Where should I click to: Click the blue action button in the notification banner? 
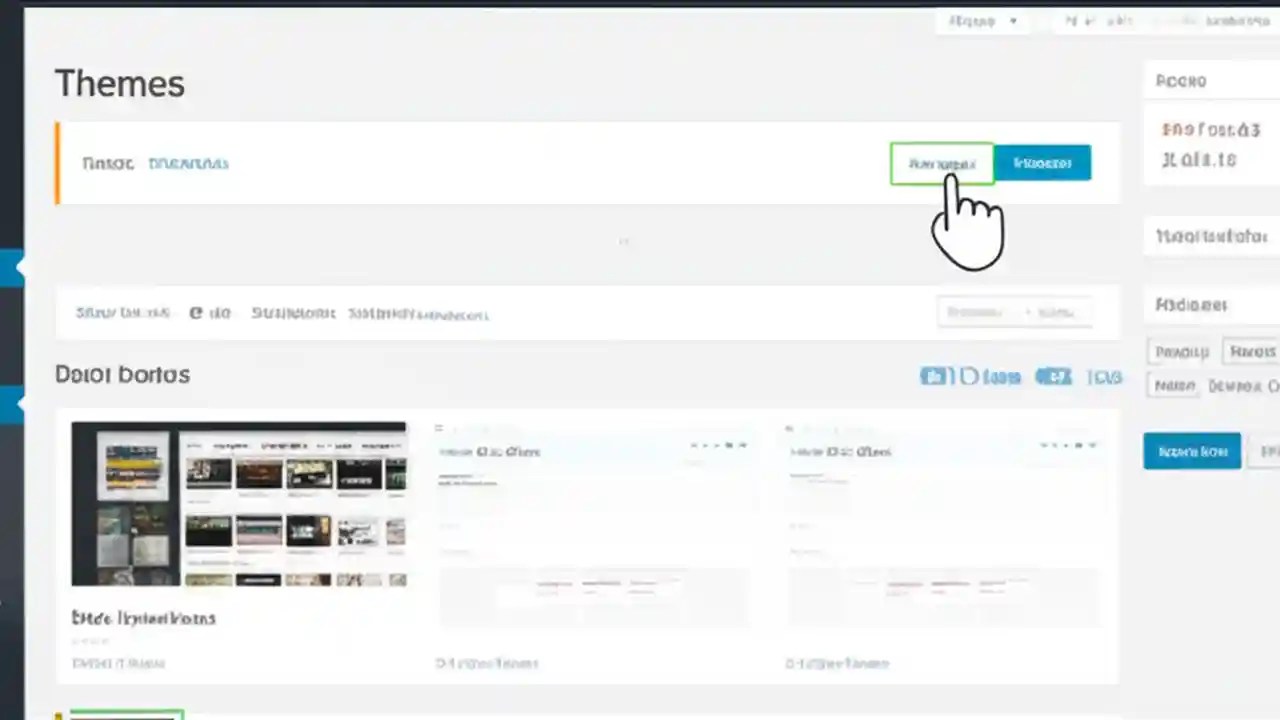1042,163
